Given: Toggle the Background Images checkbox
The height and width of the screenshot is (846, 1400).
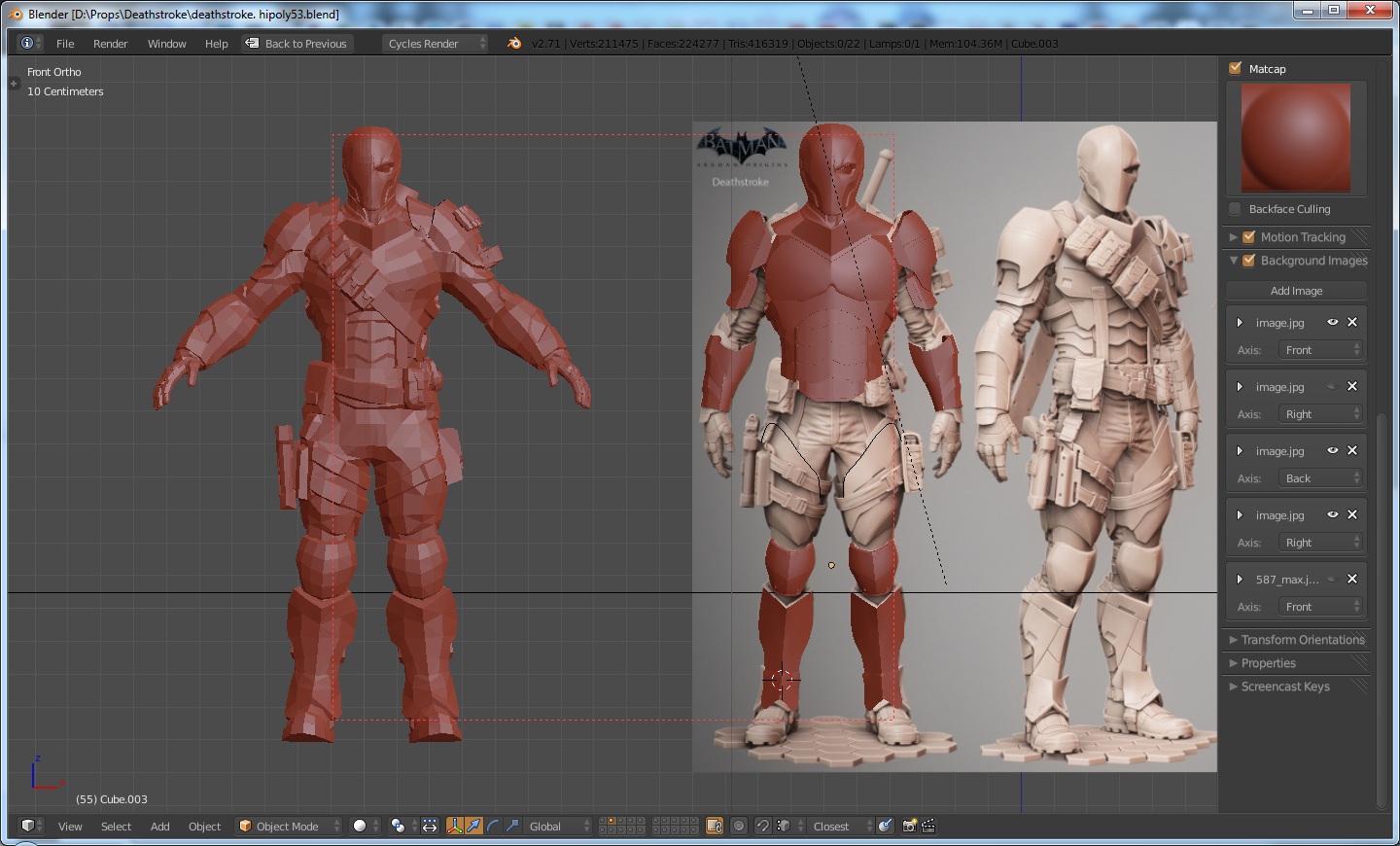Looking at the screenshot, I should click(x=1249, y=260).
